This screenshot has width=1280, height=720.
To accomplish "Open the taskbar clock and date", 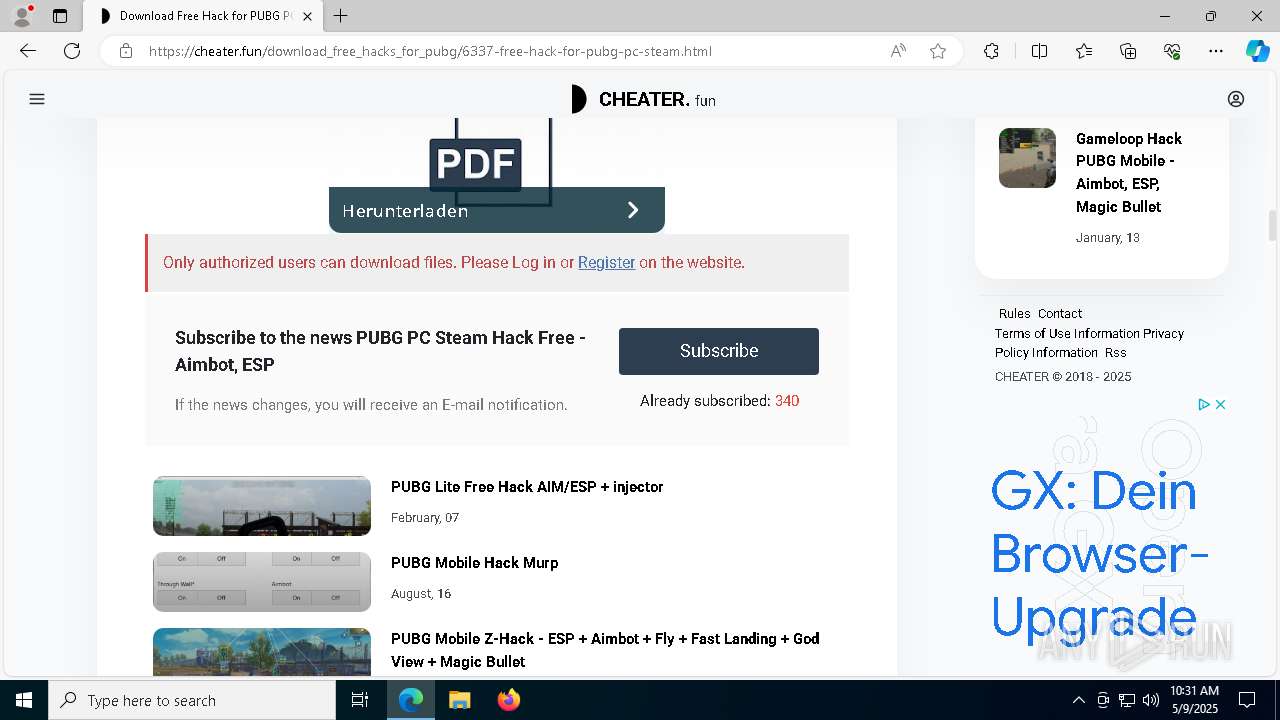I will point(1194,700).
